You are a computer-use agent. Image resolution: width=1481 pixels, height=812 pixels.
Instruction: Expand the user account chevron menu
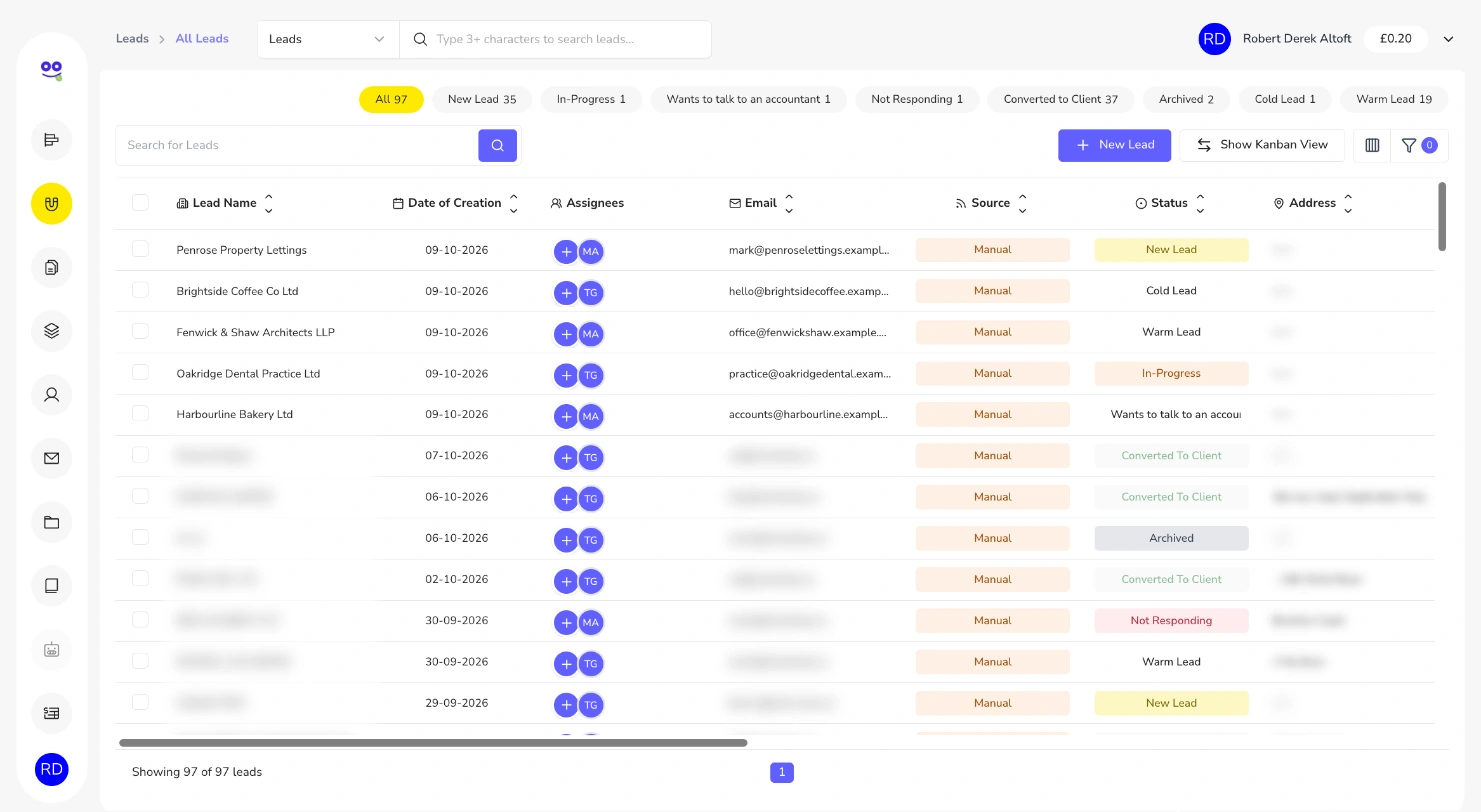pyautogui.click(x=1448, y=39)
